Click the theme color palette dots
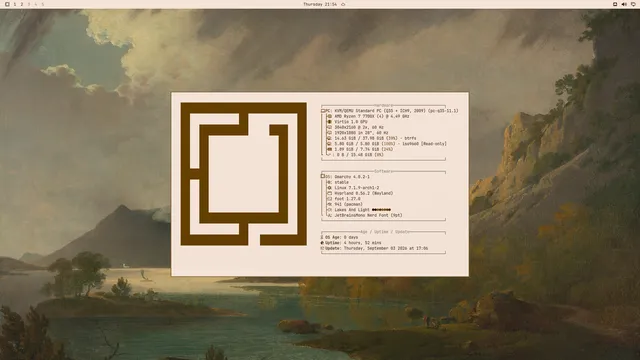Screen dimensions: 640x360 click(x=381, y=210)
